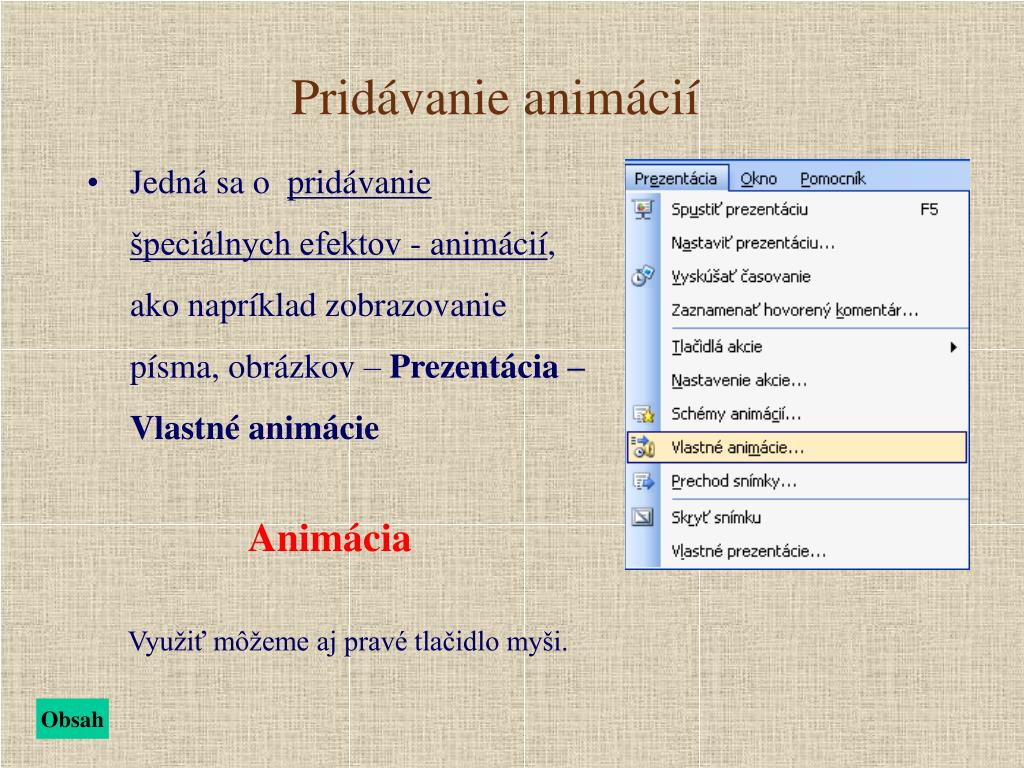This screenshot has height=768, width=1024.
Task: Click the slideshow icon beside Spustiť prezentáciu
Action: coord(643,209)
